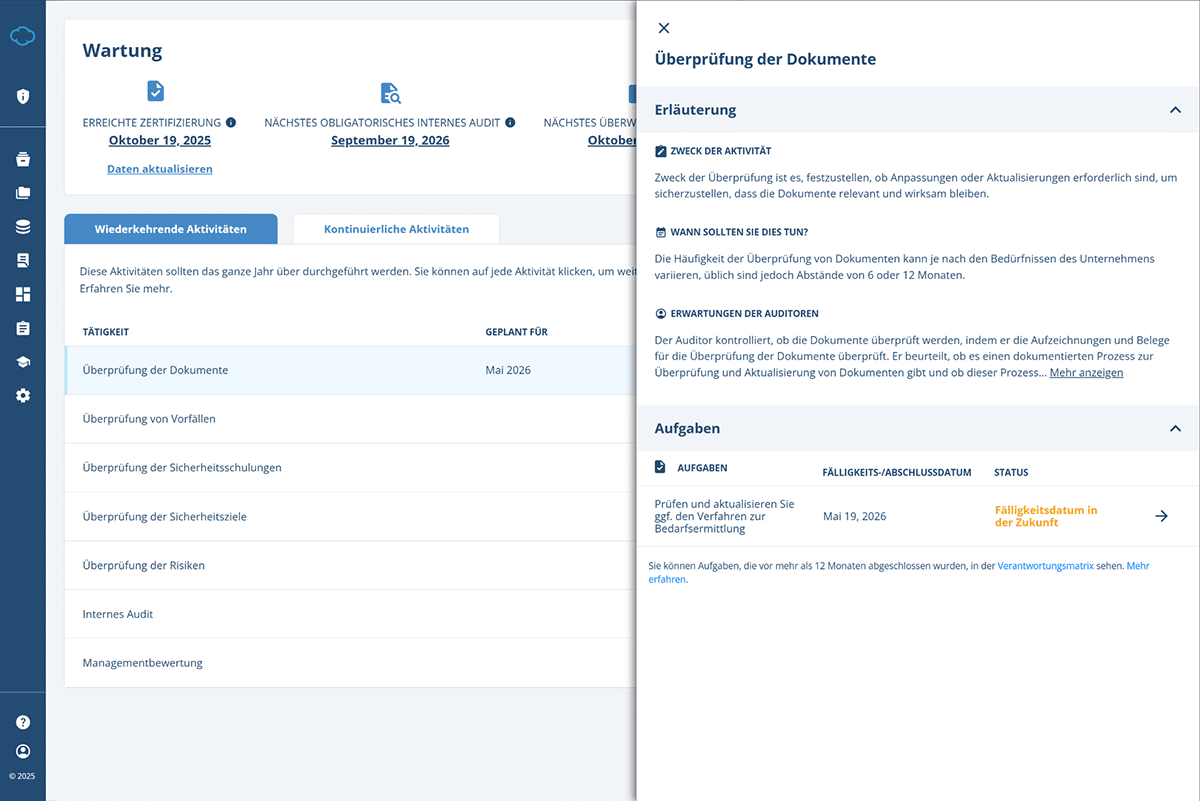Open the shield info icon in sidebar
The width and height of the screenshot is (1200, 801).
pos(23,97)
